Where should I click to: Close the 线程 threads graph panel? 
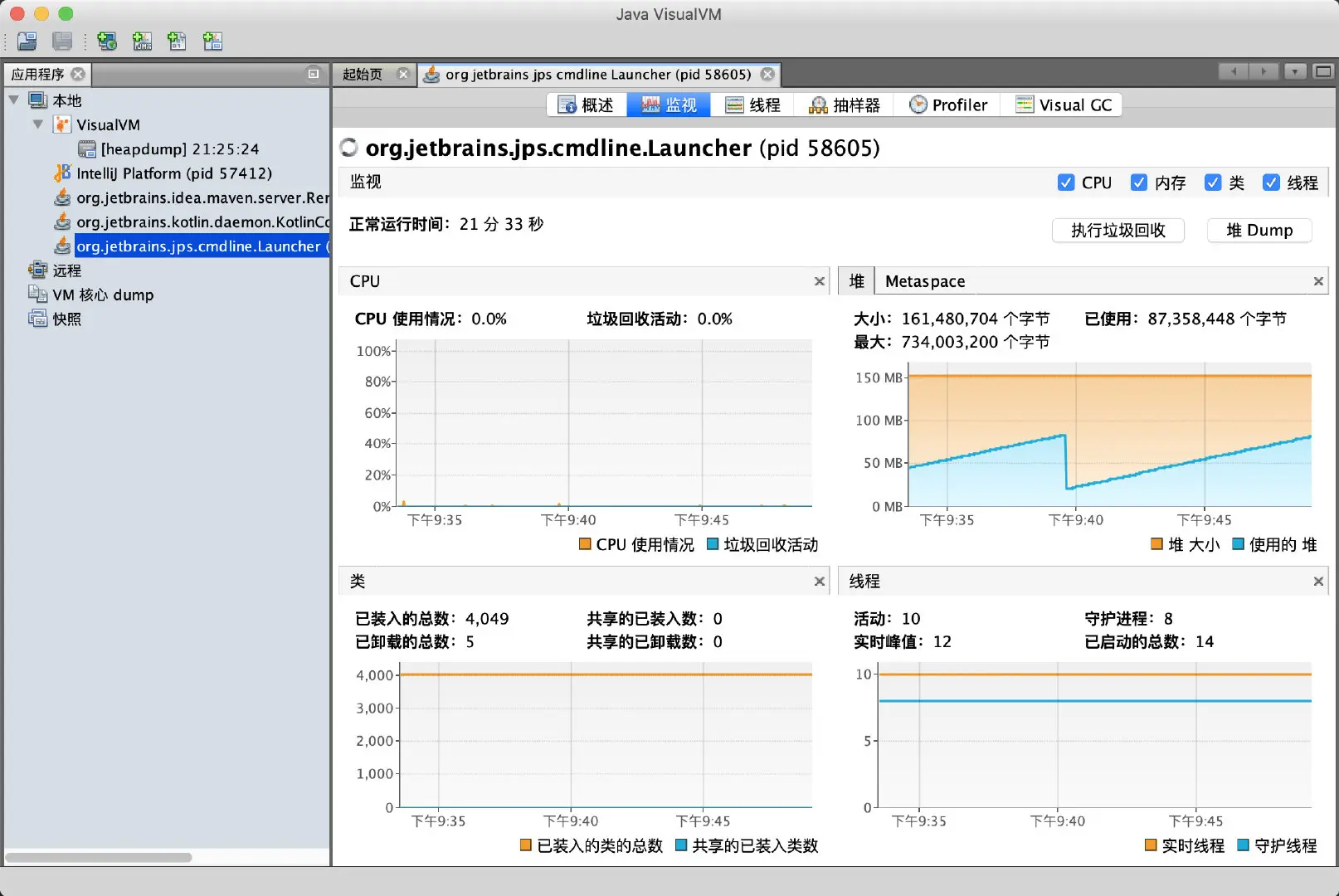(1318, 582)
